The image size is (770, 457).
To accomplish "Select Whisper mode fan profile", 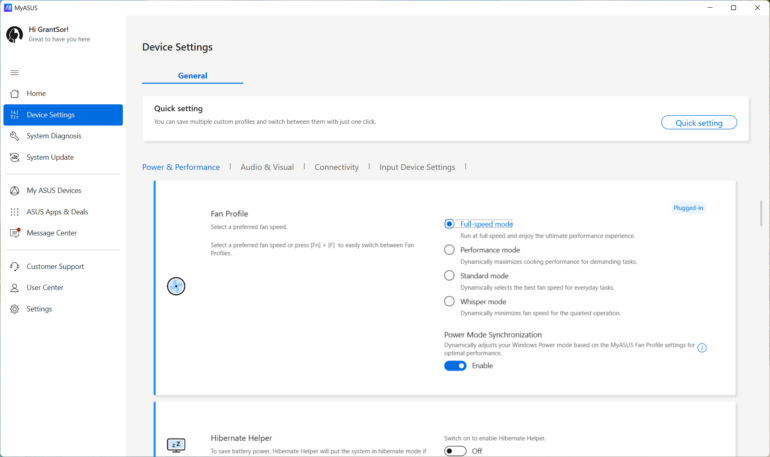I will pos(449,301).
